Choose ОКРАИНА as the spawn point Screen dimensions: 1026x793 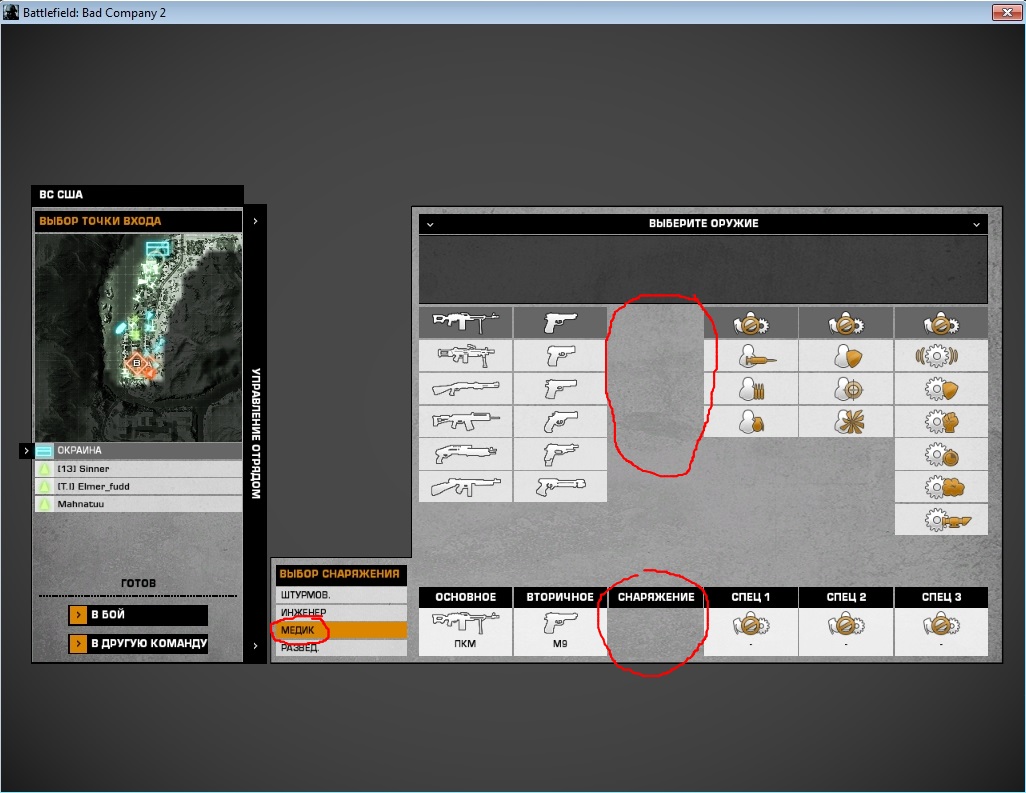(x=138, y=450)
